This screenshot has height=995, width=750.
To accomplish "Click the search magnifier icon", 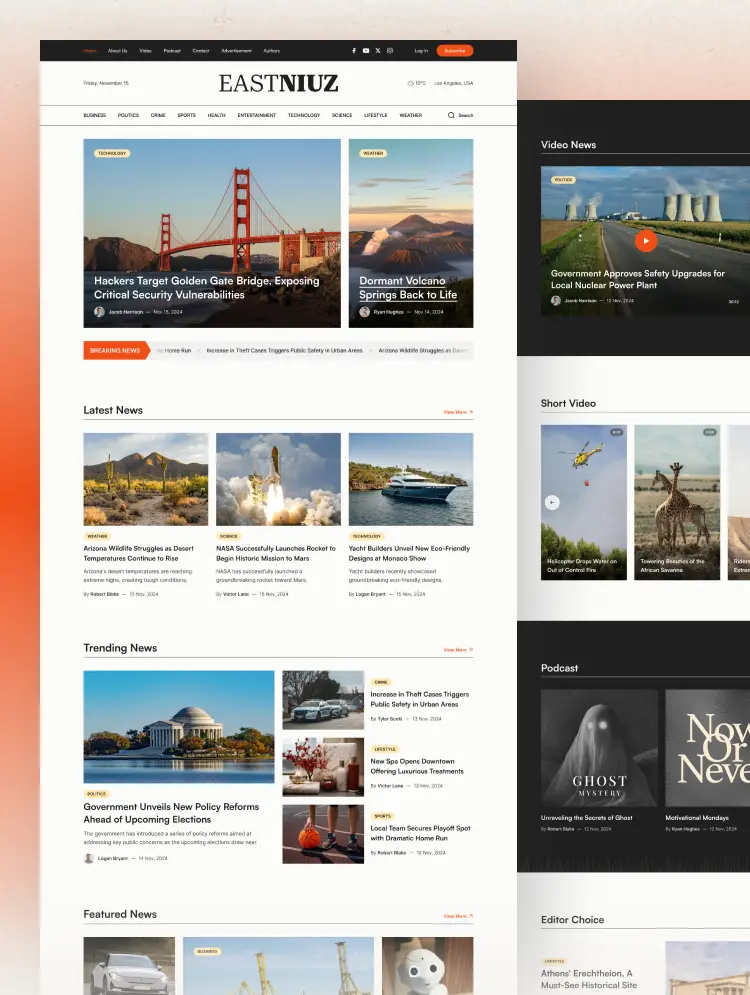I will pyautogui.click(x=451, y=115).
